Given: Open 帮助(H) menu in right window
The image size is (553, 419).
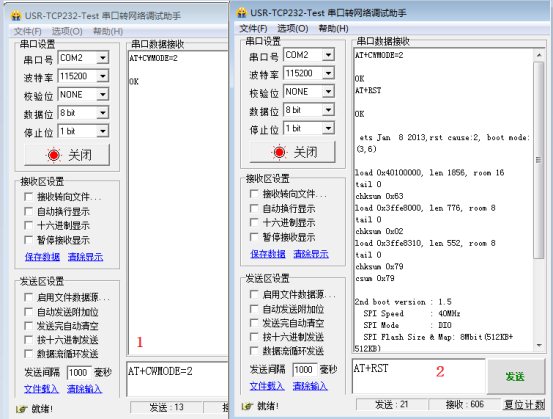Looking at the screenshot, I should tap(334, 28).
